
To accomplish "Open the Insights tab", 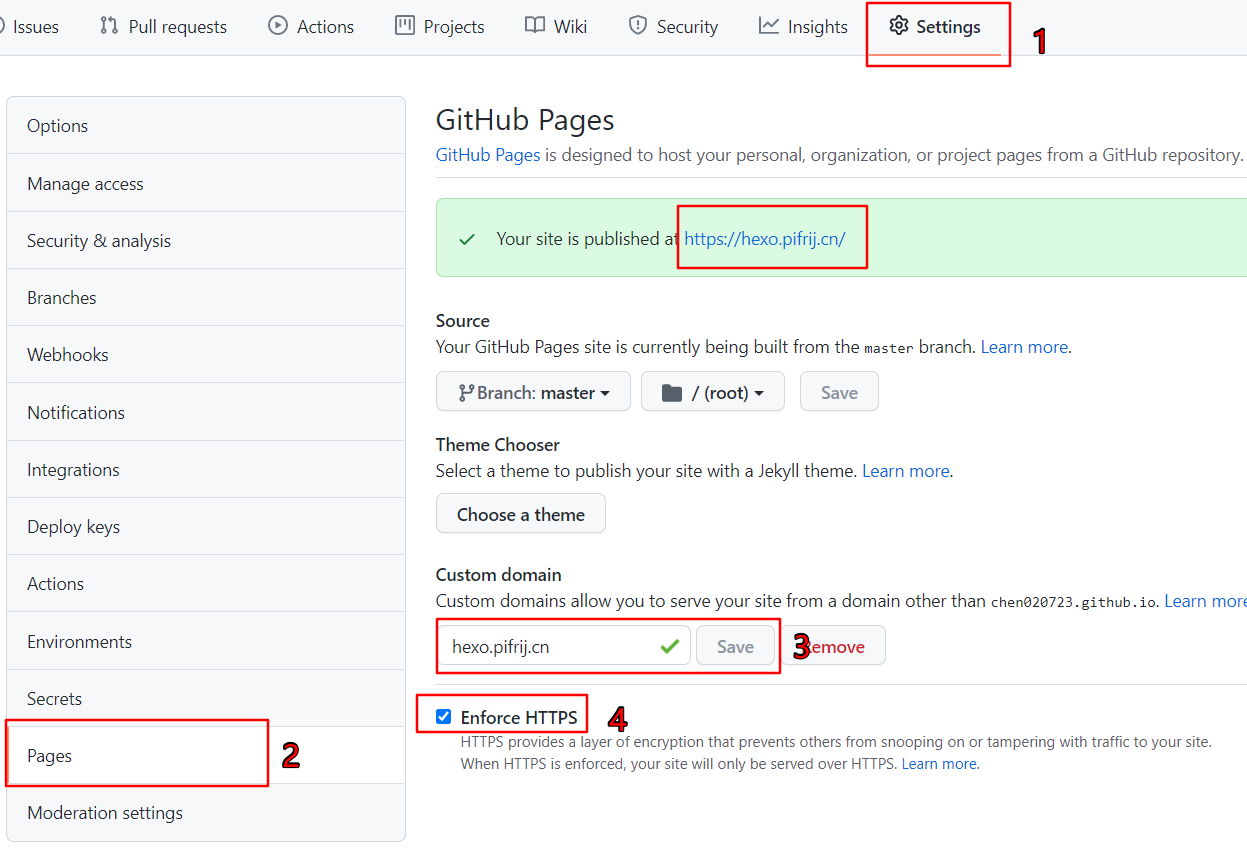I will pos(803,27).
